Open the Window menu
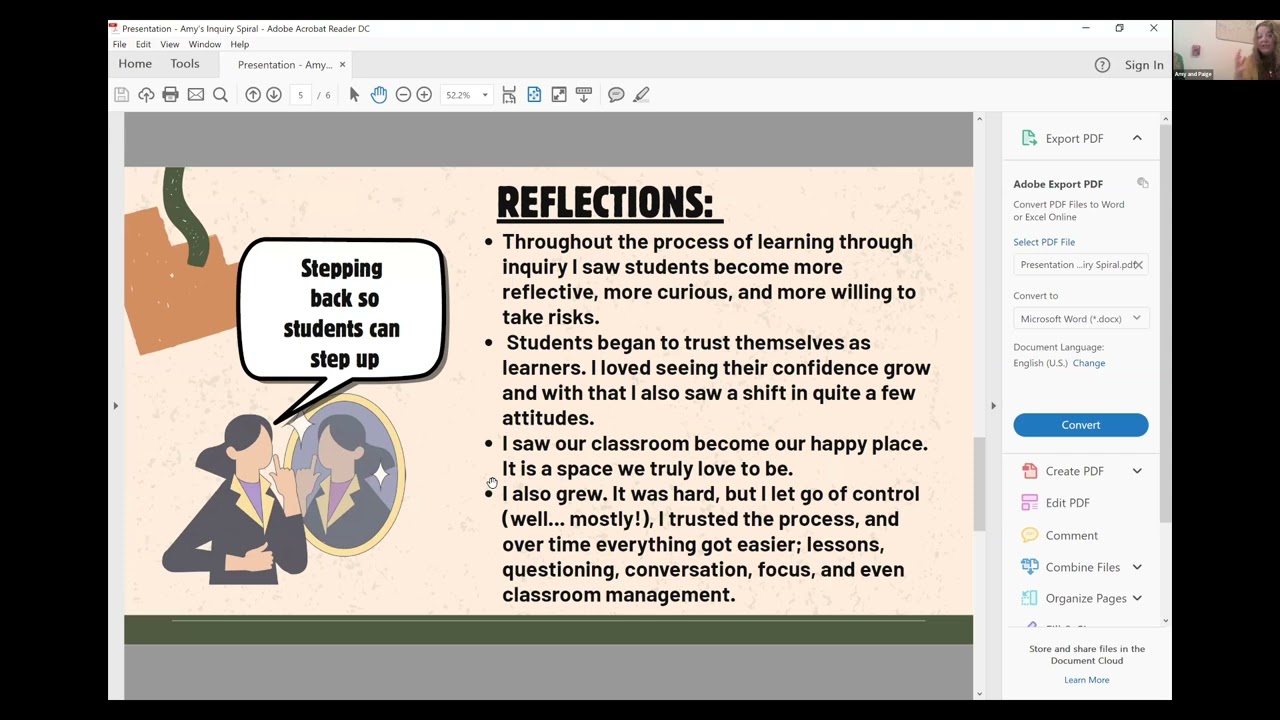 point(205,45)
